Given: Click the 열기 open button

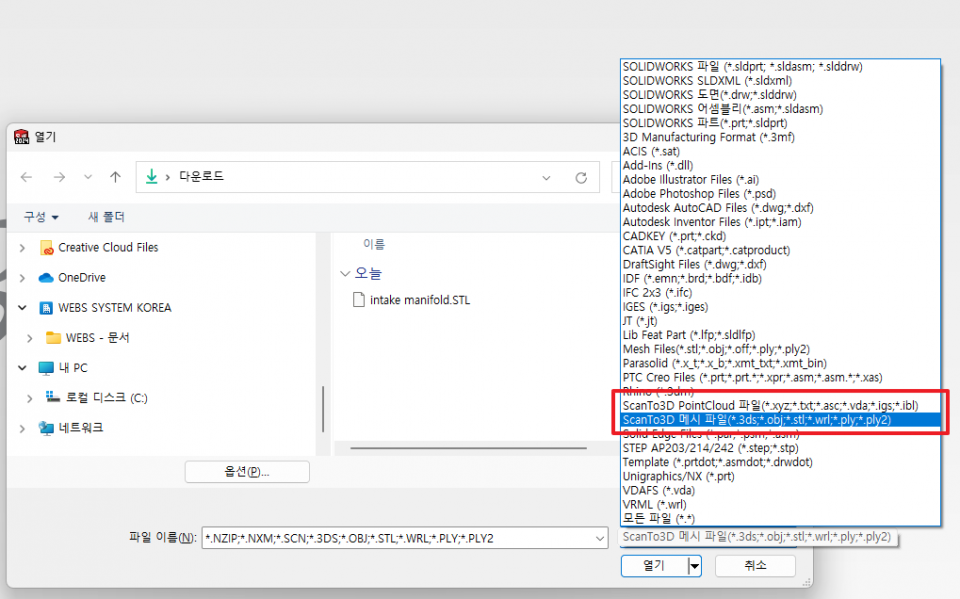Looking at the screenshot, I should point(654,565).
